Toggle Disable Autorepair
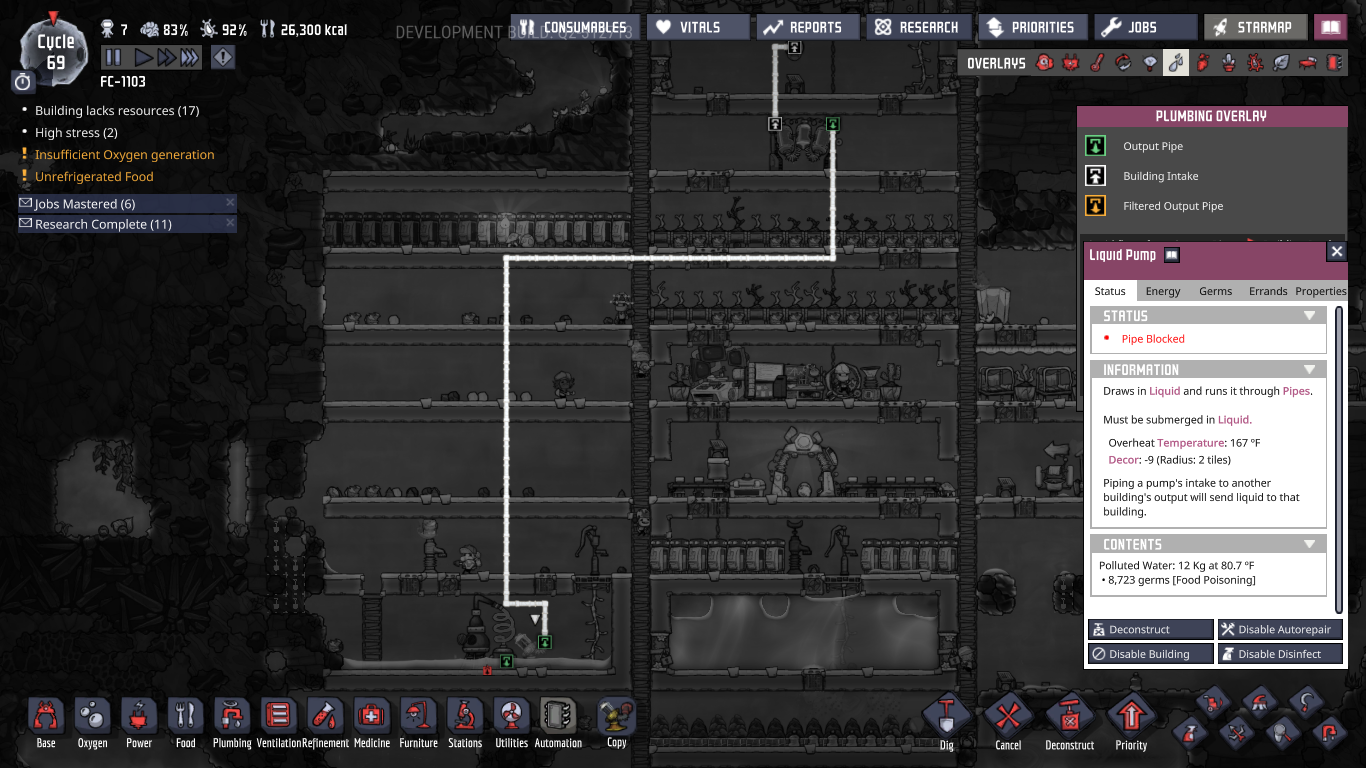 [x=1280, y=630]
